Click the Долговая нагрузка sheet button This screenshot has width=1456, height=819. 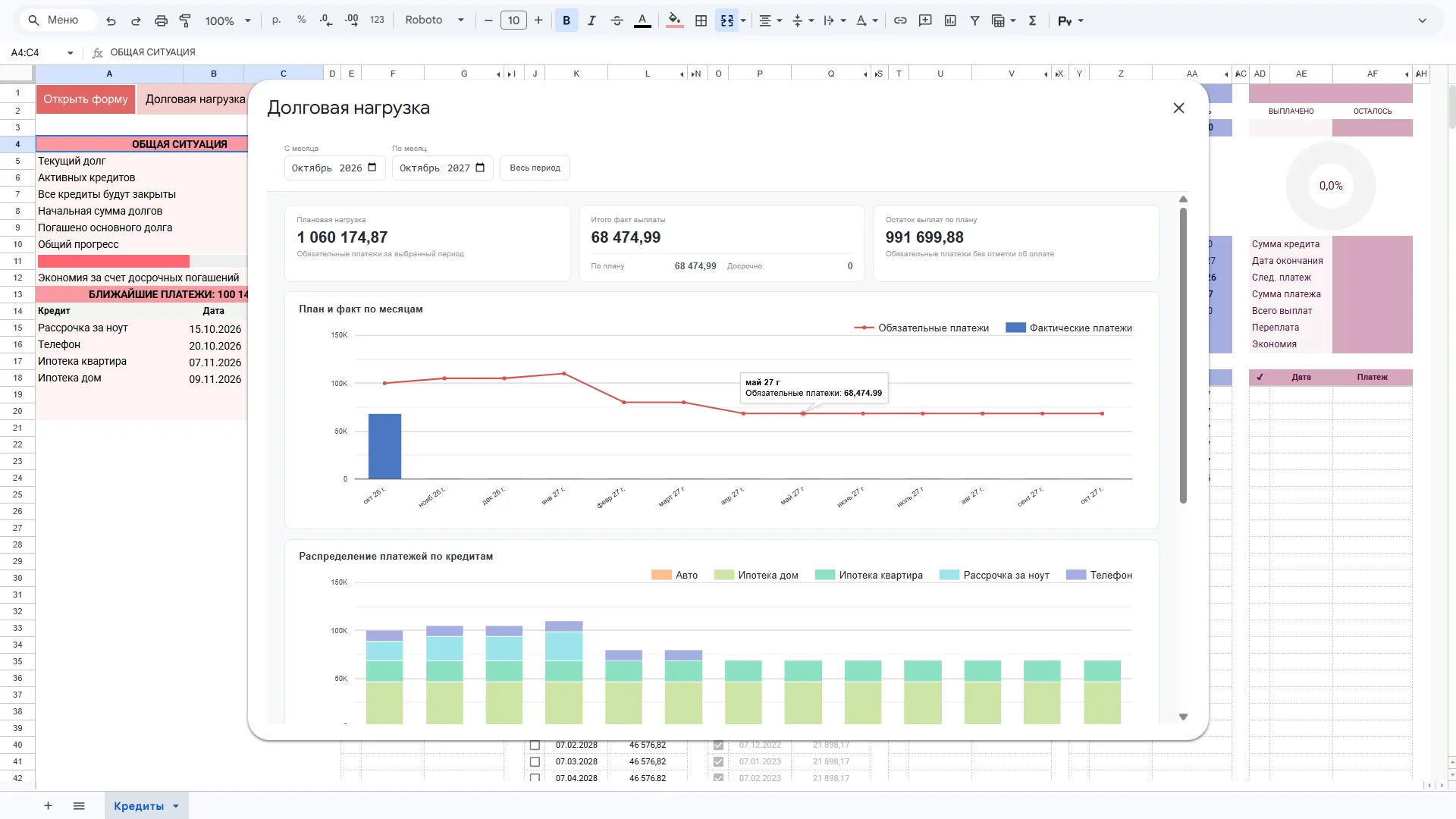point(195,99)
